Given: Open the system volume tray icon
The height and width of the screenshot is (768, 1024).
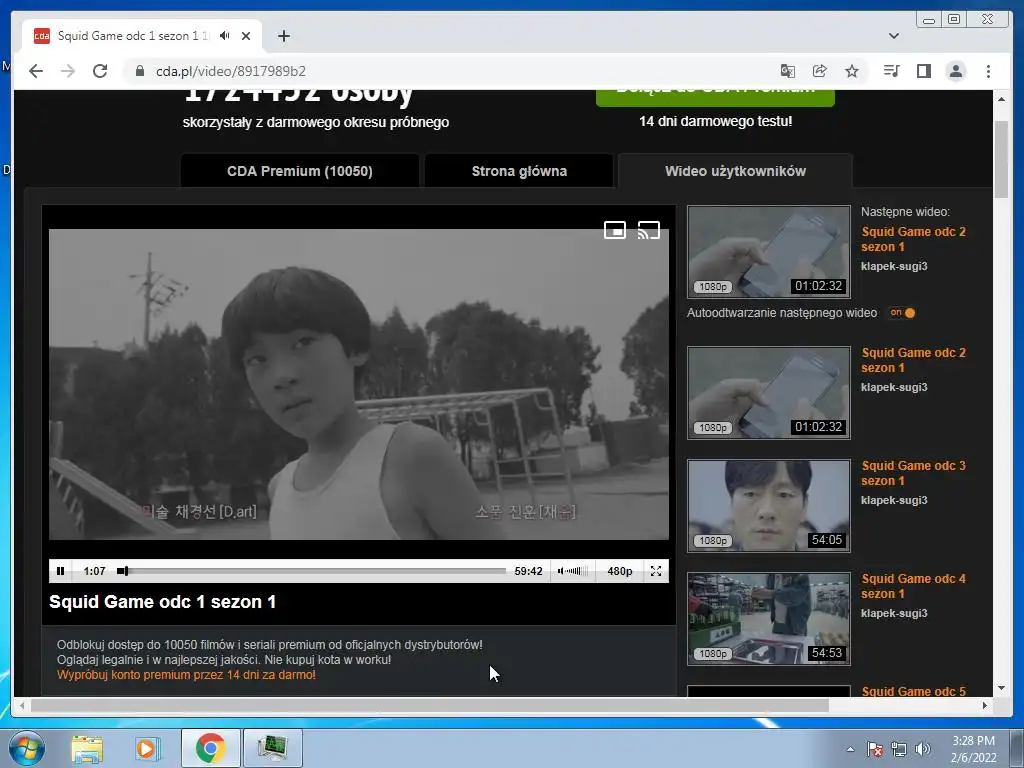Looking at the screenshot, I should [923, 749].
